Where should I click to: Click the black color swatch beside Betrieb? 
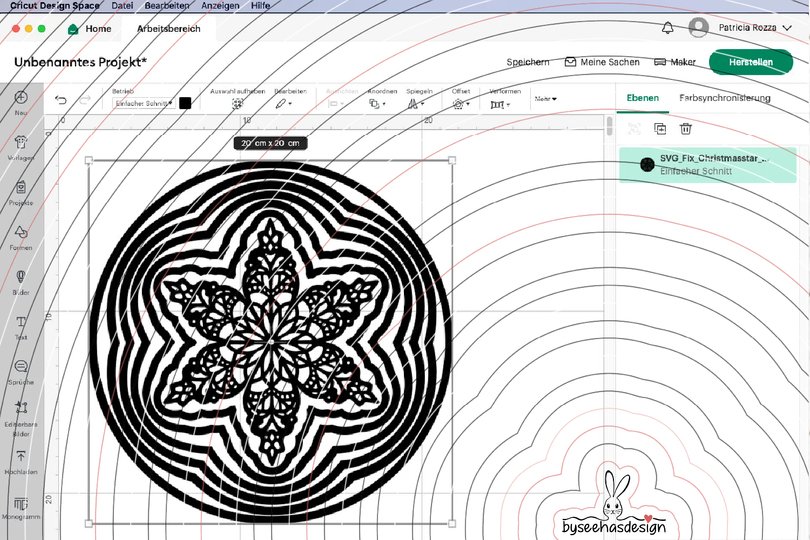click(x=185, y=103)
